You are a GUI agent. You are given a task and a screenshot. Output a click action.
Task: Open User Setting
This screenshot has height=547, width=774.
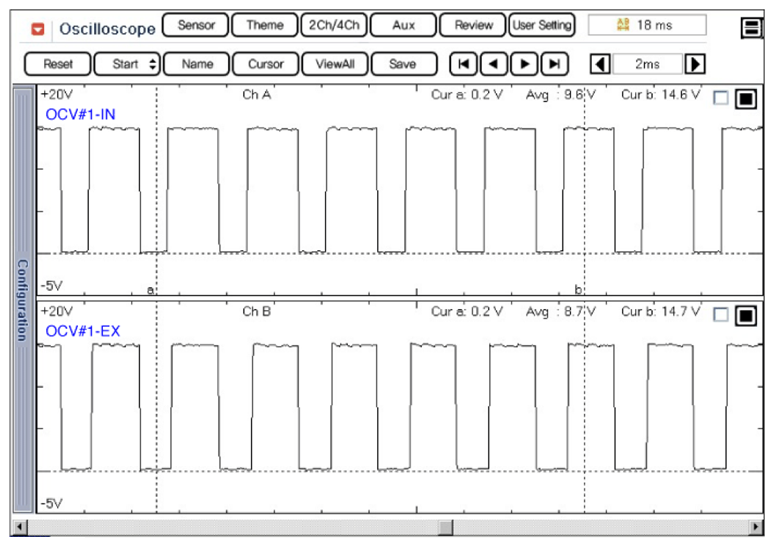pyautogui.click(x=542, y=25)
